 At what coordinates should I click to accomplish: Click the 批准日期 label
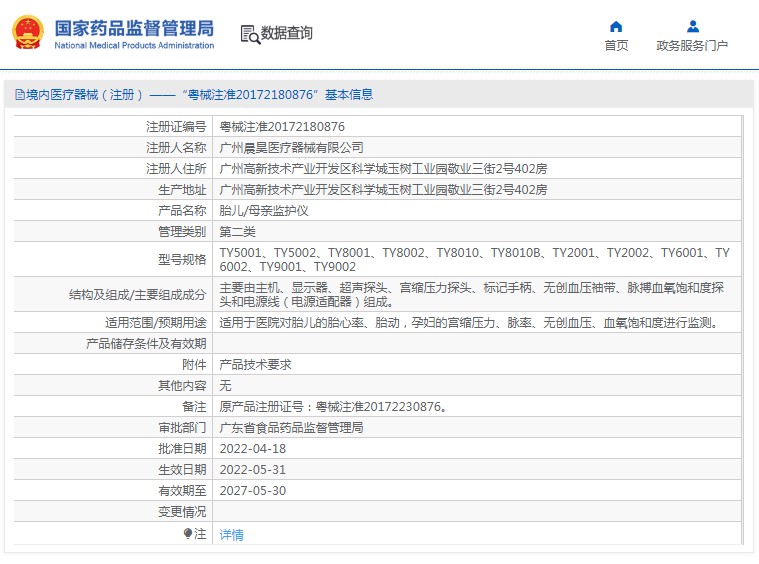(x=182, y=449)
